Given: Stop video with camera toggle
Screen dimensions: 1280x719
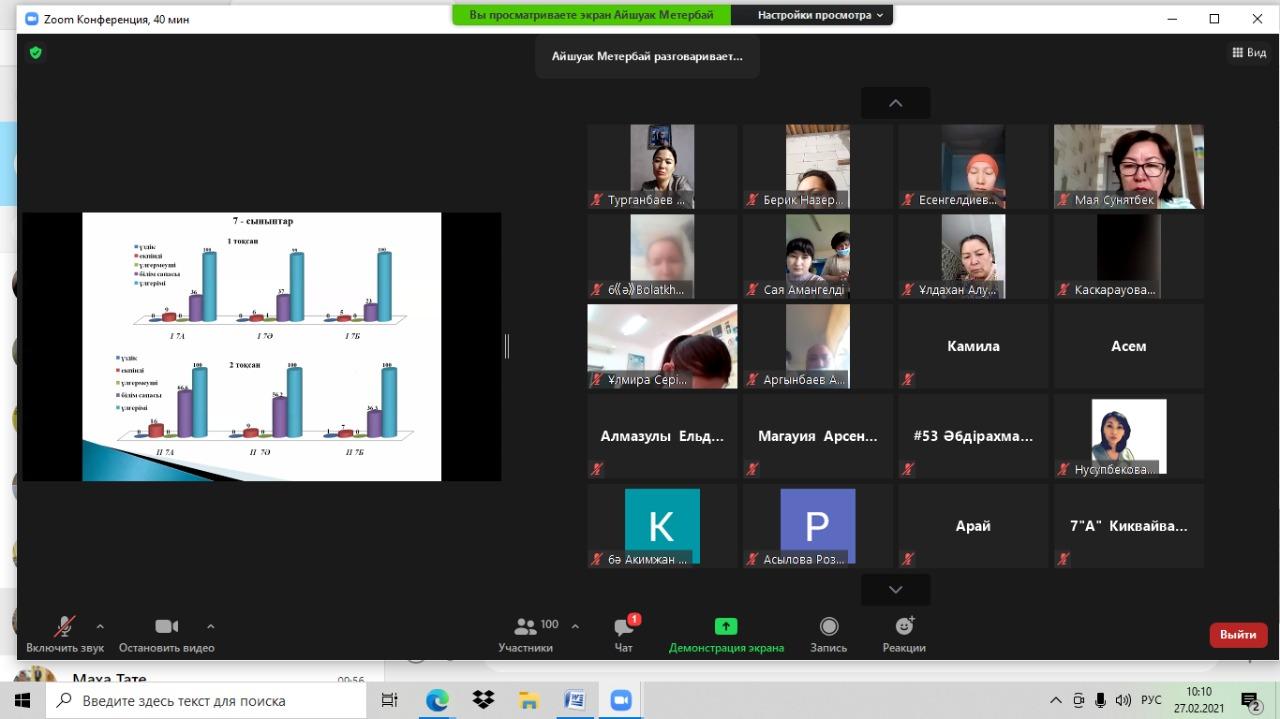Looking at the screenshot, I should click(166, 627).
